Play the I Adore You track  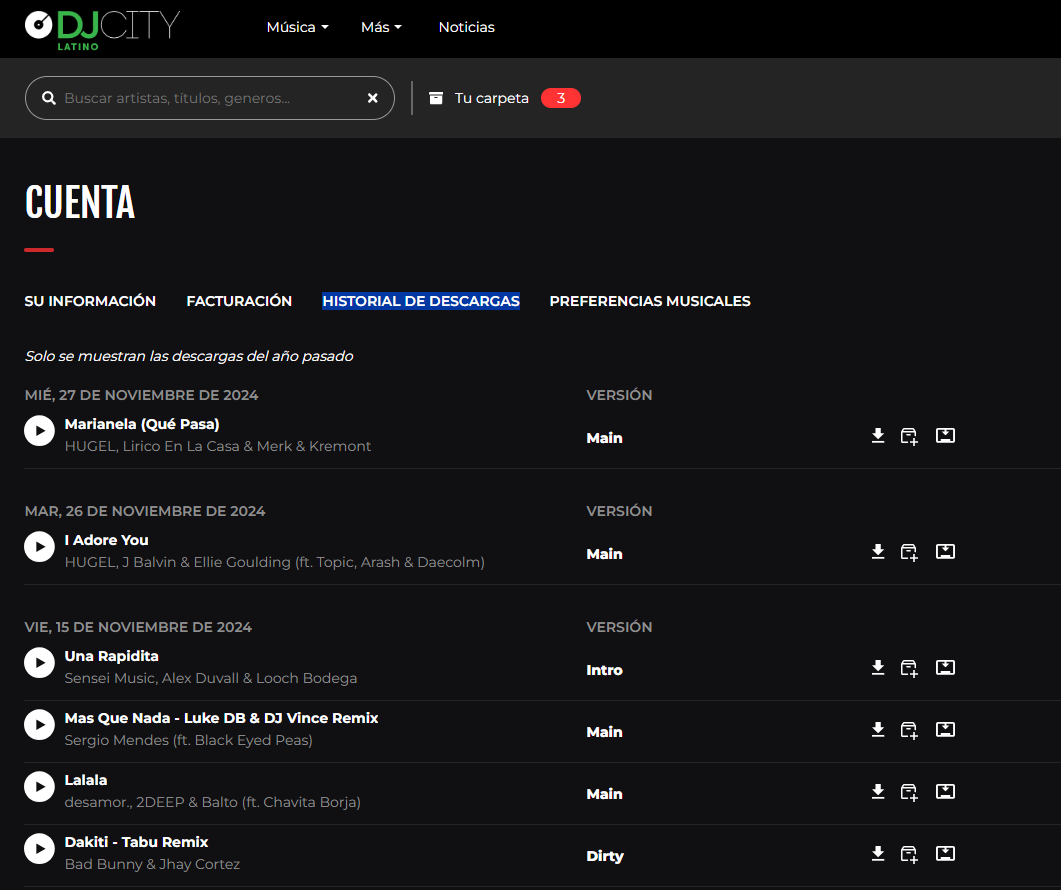[39, 547]
